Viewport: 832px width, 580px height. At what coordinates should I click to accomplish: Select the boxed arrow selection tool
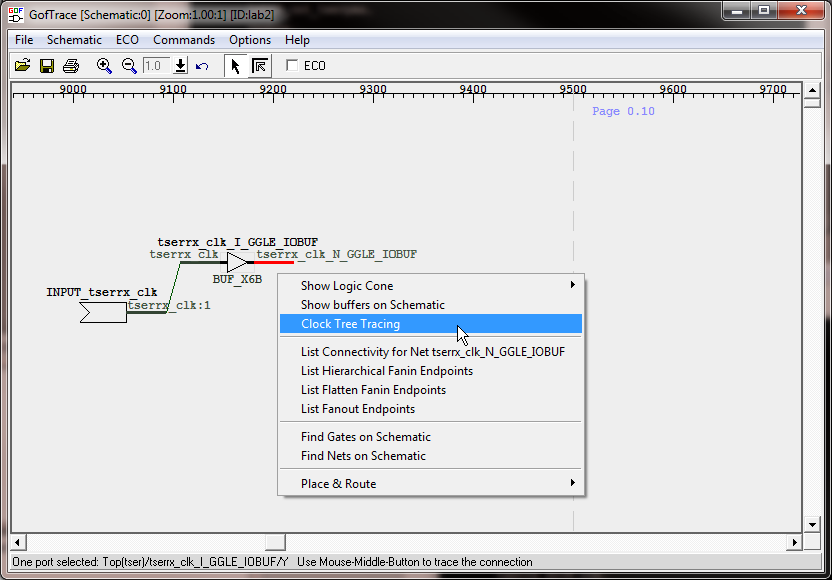260,66
